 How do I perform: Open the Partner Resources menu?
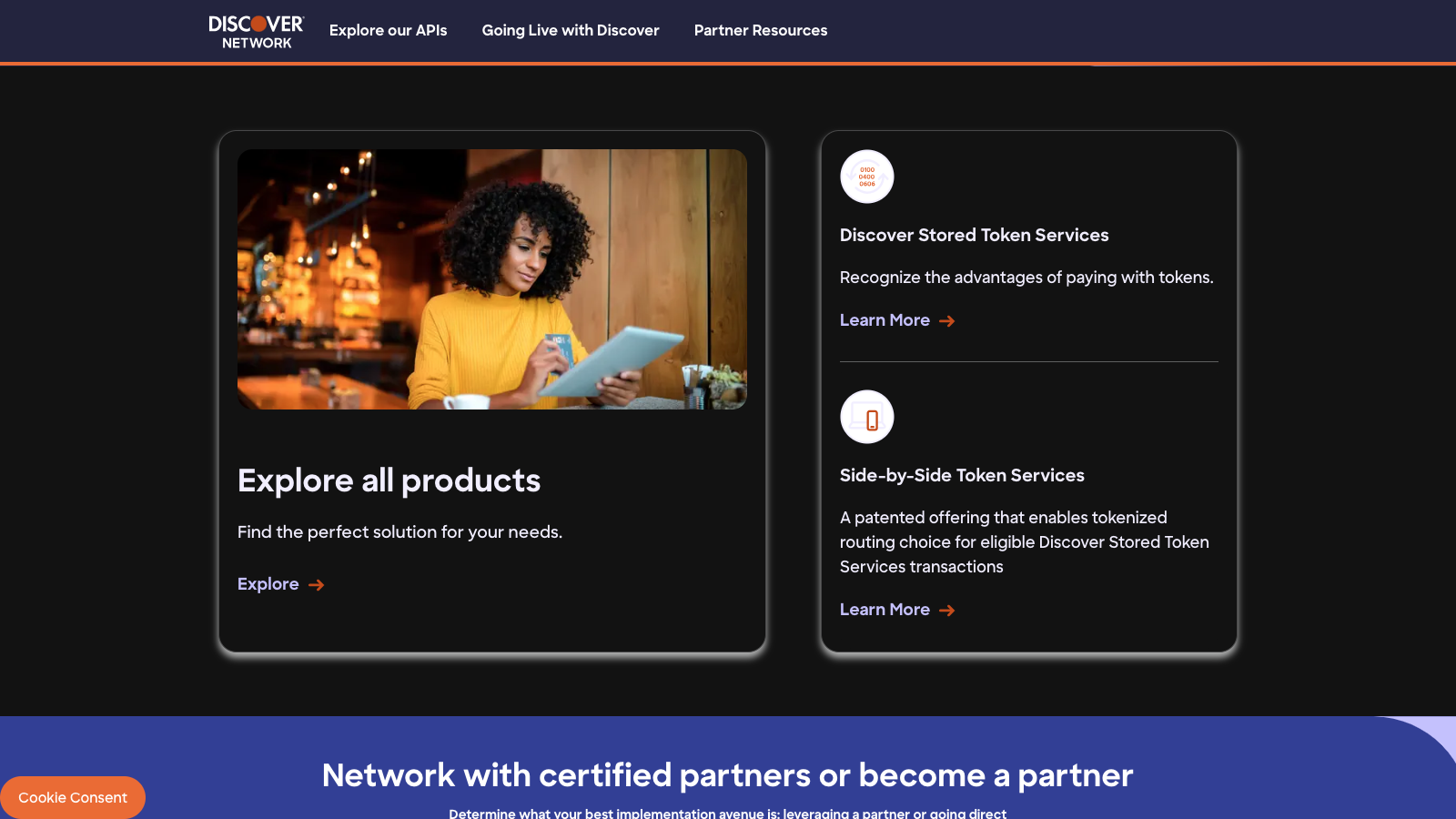tap(761, 30)
